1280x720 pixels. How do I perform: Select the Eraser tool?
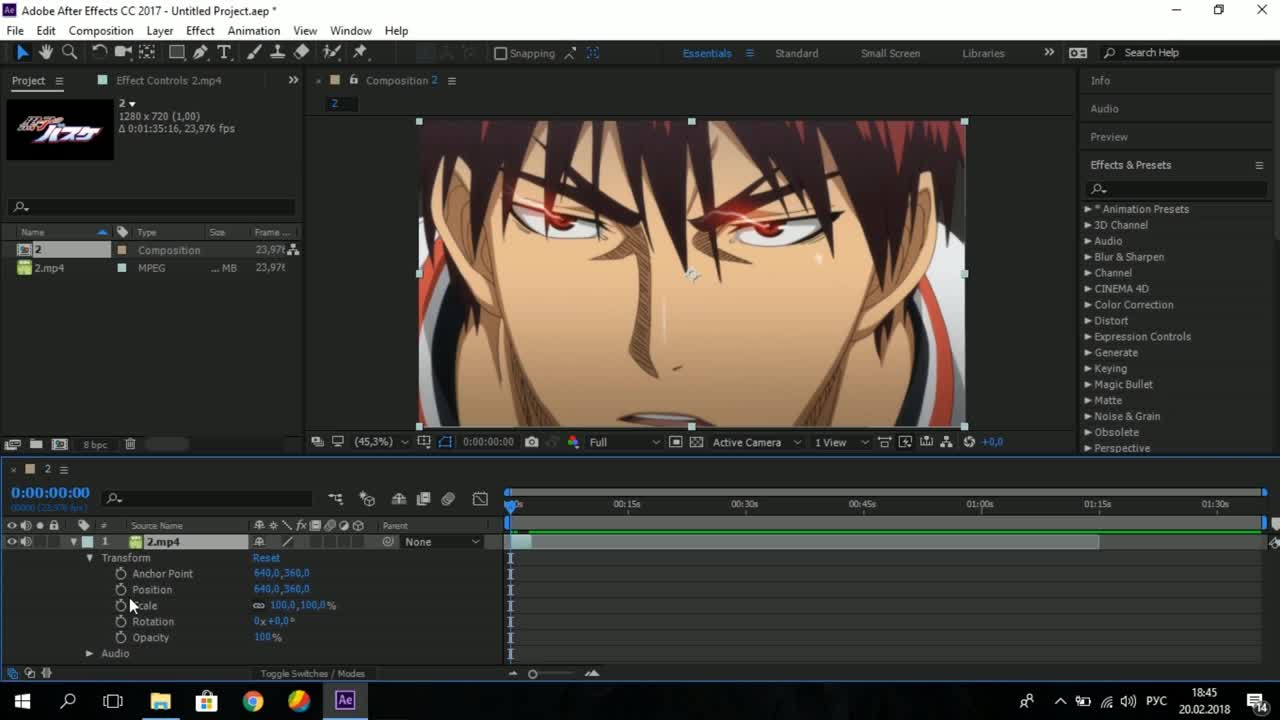tap(301, 52)
